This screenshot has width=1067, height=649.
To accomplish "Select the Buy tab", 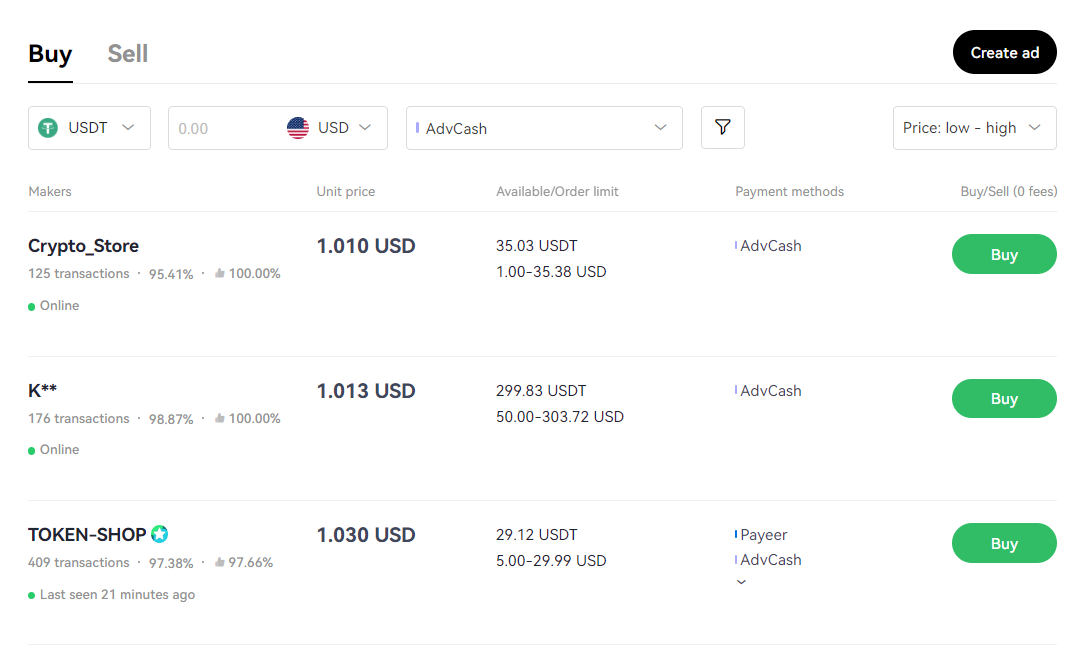I will click(50, 54).
